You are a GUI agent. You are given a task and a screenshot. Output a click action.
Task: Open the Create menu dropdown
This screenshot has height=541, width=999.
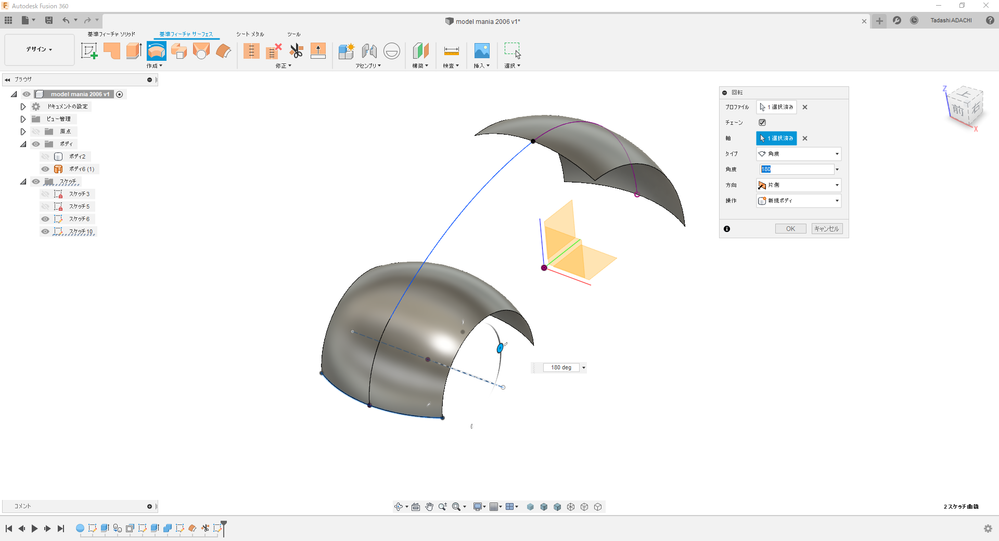tap(155, 66)
